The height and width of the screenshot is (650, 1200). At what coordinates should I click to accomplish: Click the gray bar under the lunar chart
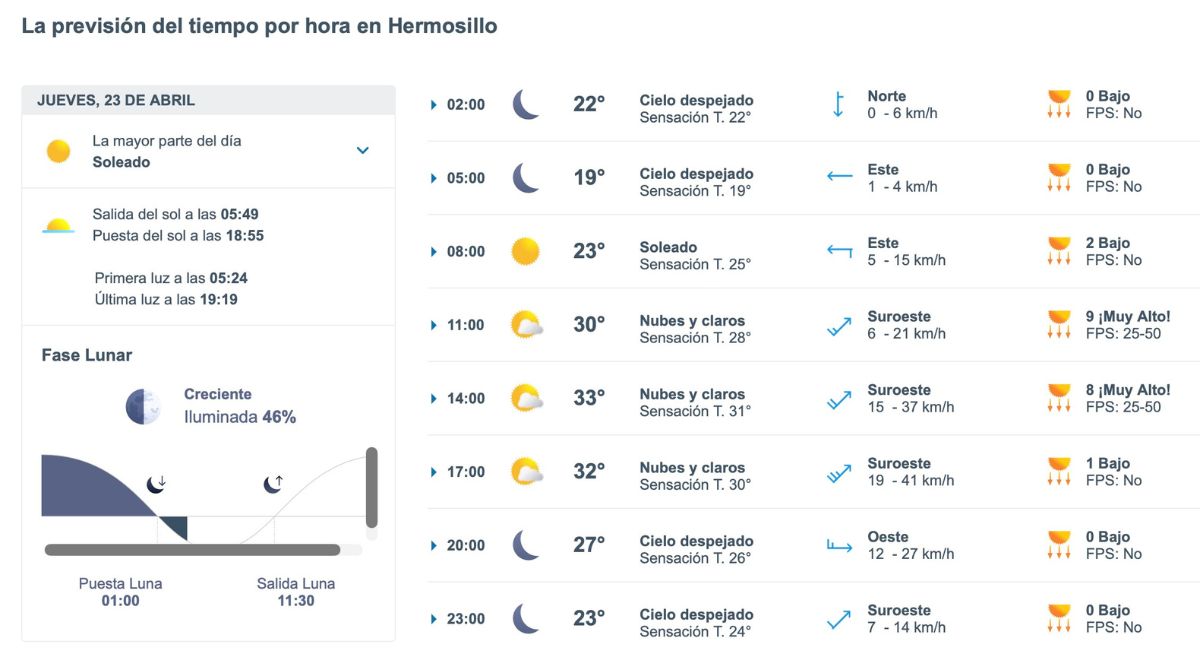click(190, 548)
